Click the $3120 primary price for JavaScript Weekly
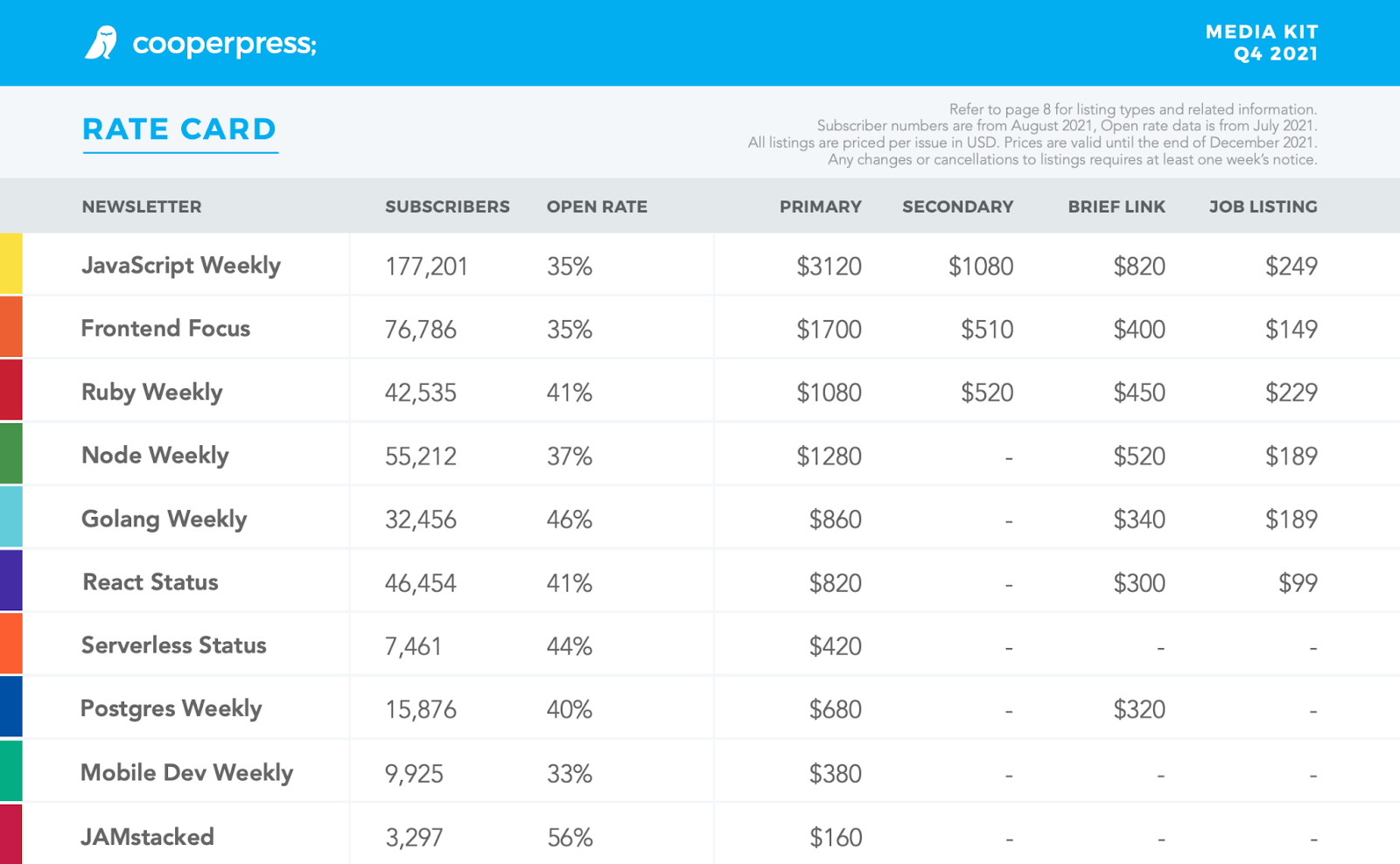 coord(829,266)
